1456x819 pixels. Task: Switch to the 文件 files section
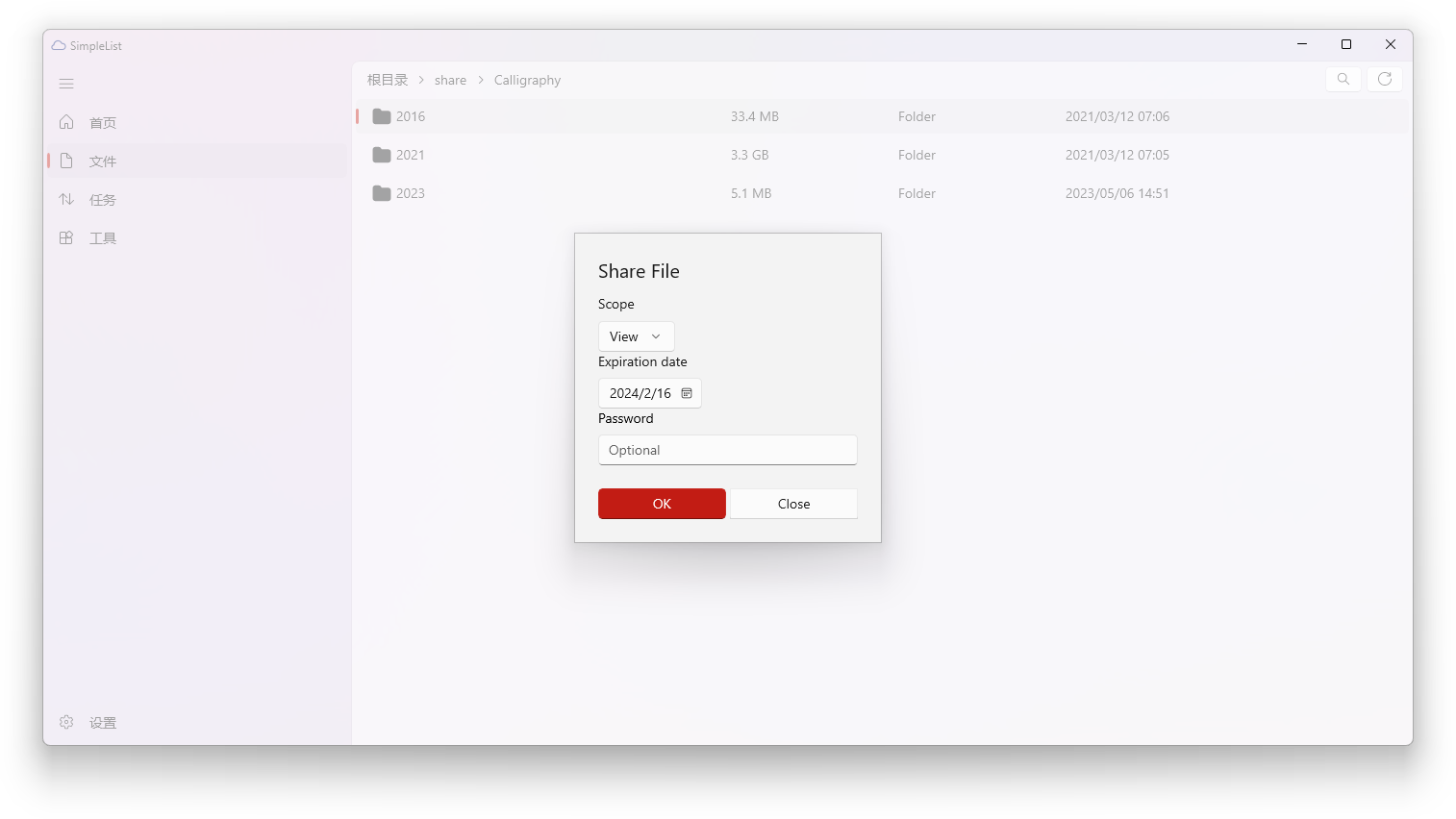(x=197, y=161)
